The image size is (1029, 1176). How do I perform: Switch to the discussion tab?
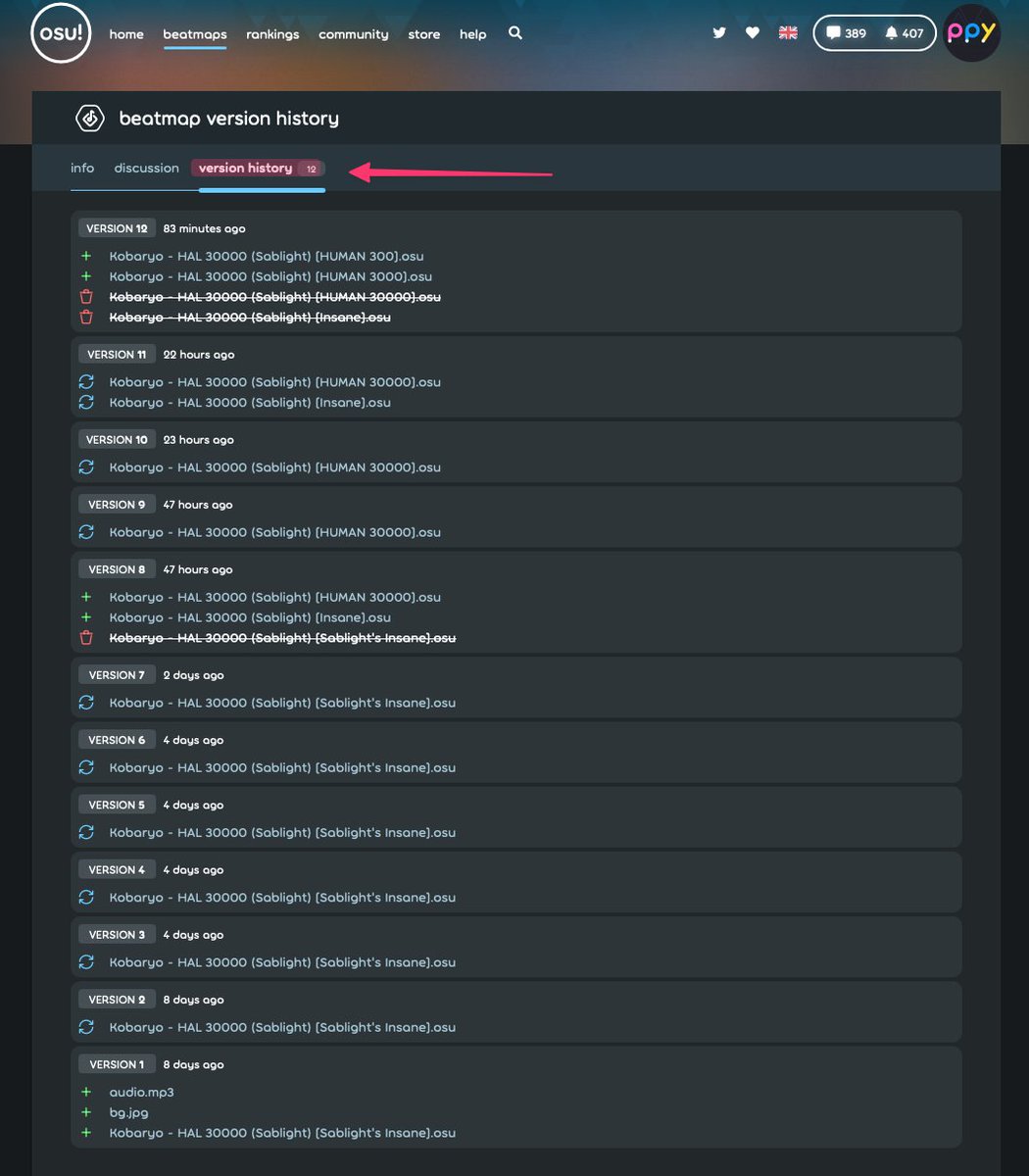tap(146, 169)
